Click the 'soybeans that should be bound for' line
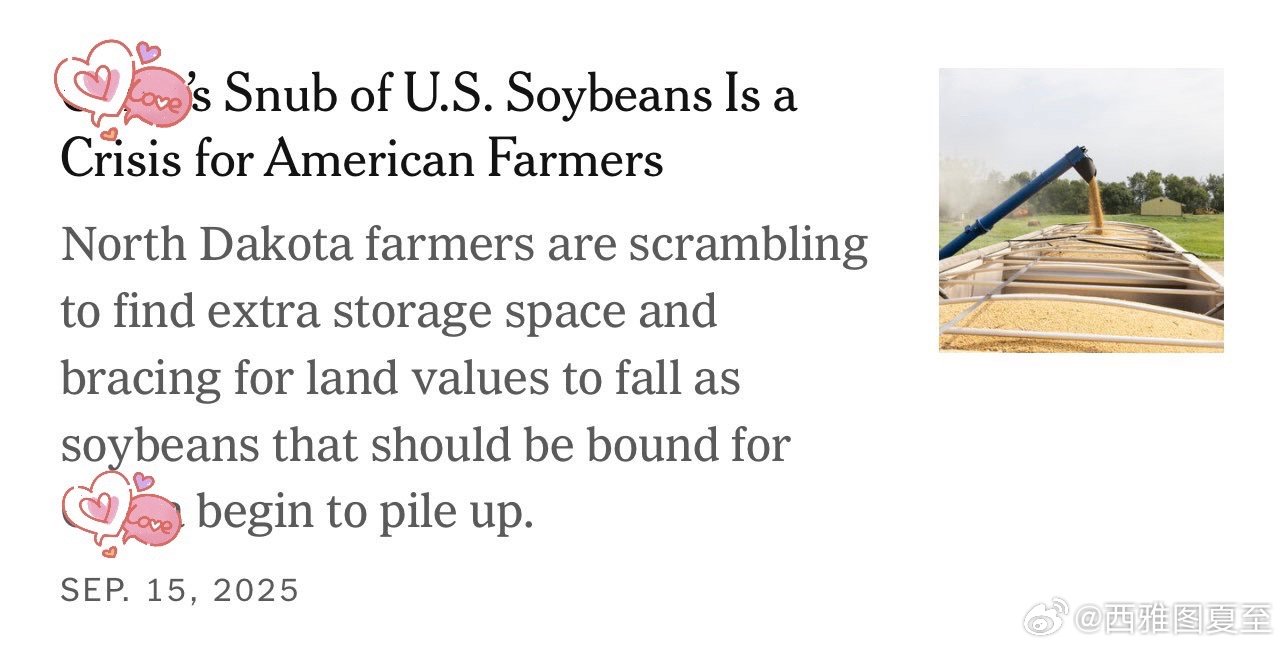The height and width of the screenshot is (649, 1284). (426, 447)
